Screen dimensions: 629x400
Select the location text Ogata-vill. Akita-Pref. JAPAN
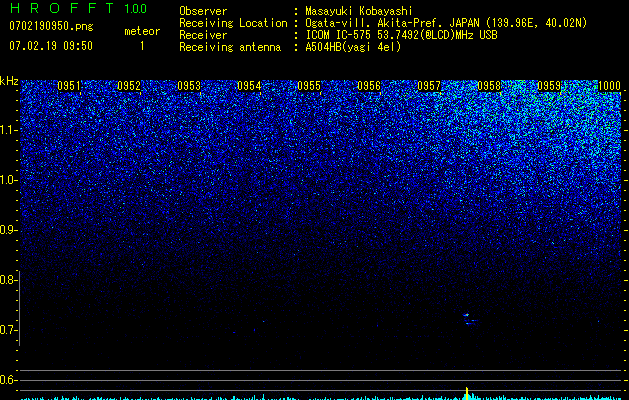(392, 23)
